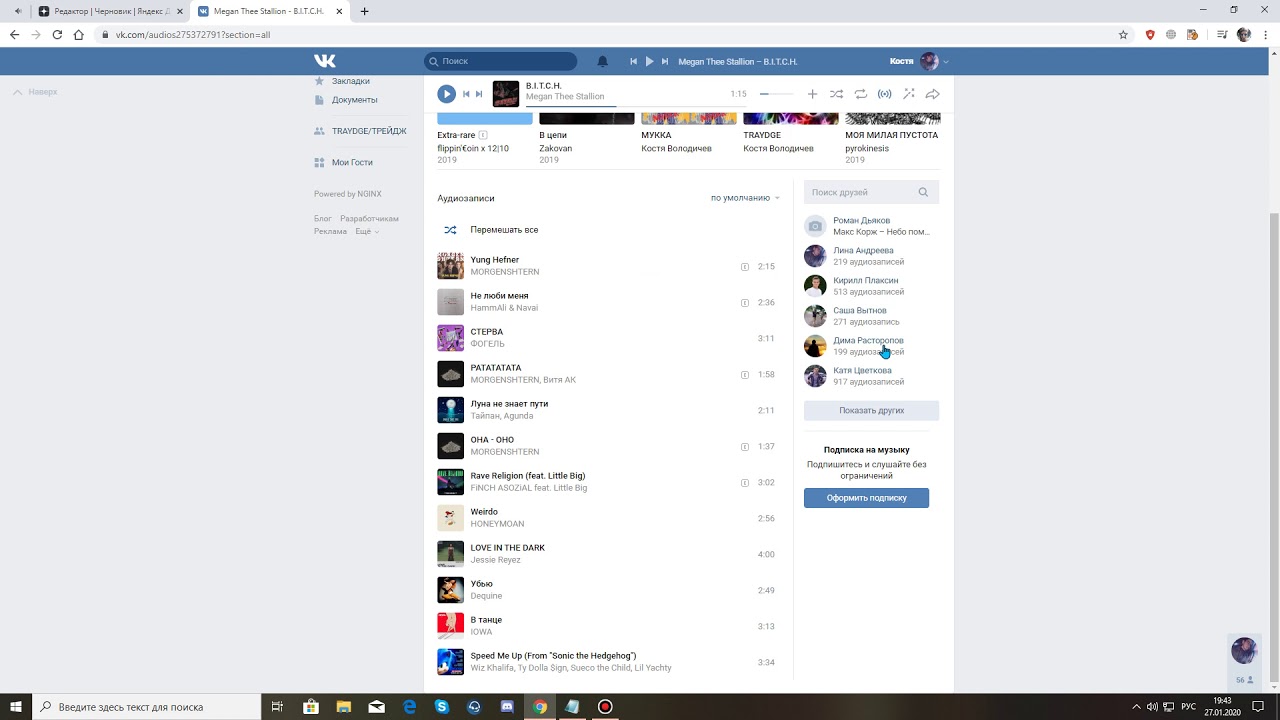Screen dimensions: 1280x720
Task: Open the по умолчанию sorting dropdown
Action: pos(745,198)
